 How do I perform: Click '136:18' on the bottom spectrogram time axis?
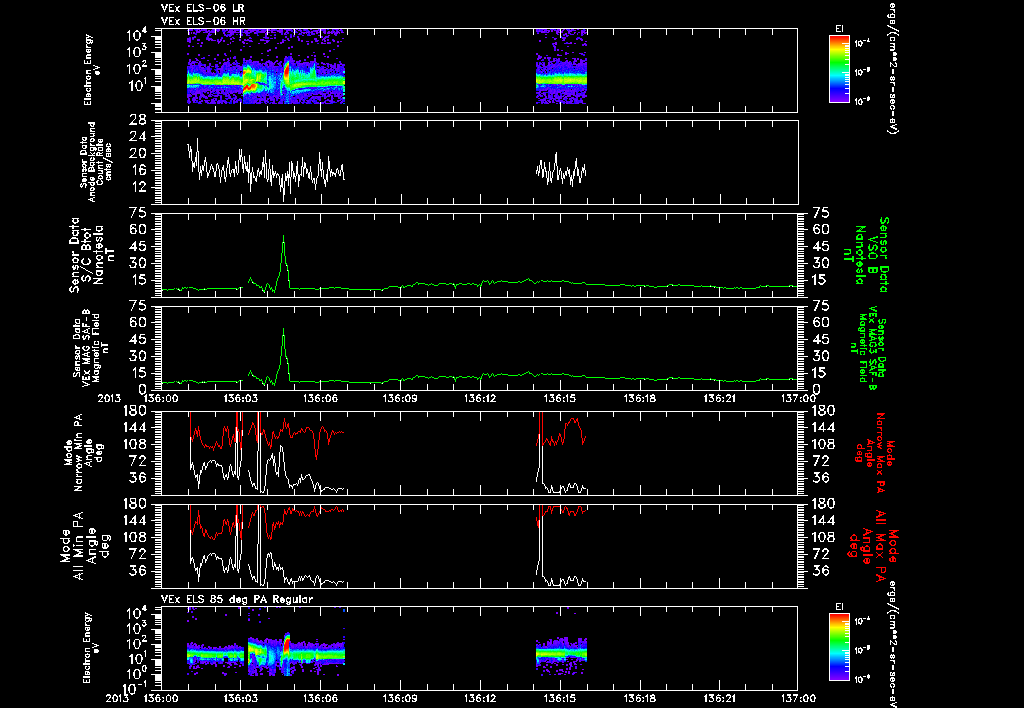pos(639,698)
